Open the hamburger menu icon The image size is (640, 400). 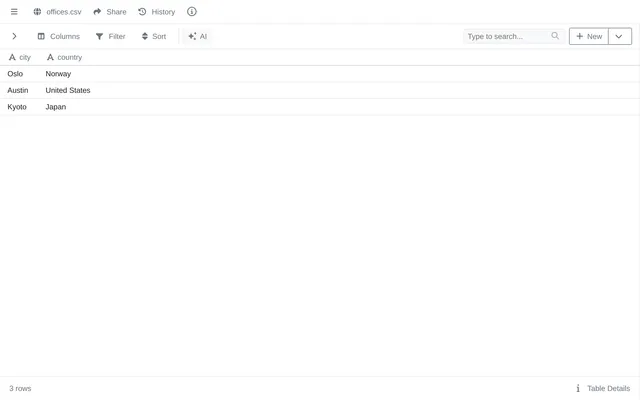coord(14,12)
